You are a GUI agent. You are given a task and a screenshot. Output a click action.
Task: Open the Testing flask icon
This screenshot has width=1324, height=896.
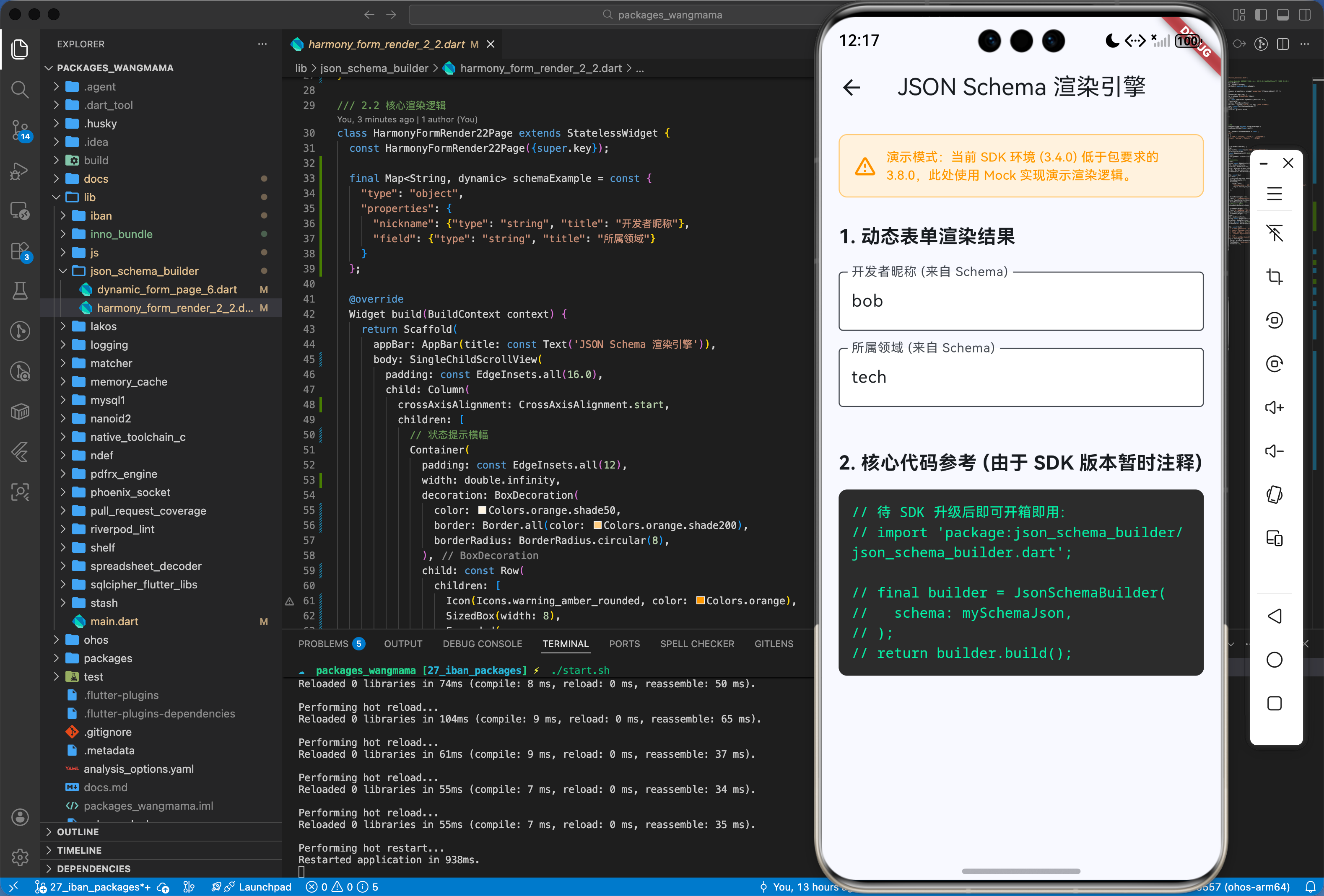tap(20, 291)
